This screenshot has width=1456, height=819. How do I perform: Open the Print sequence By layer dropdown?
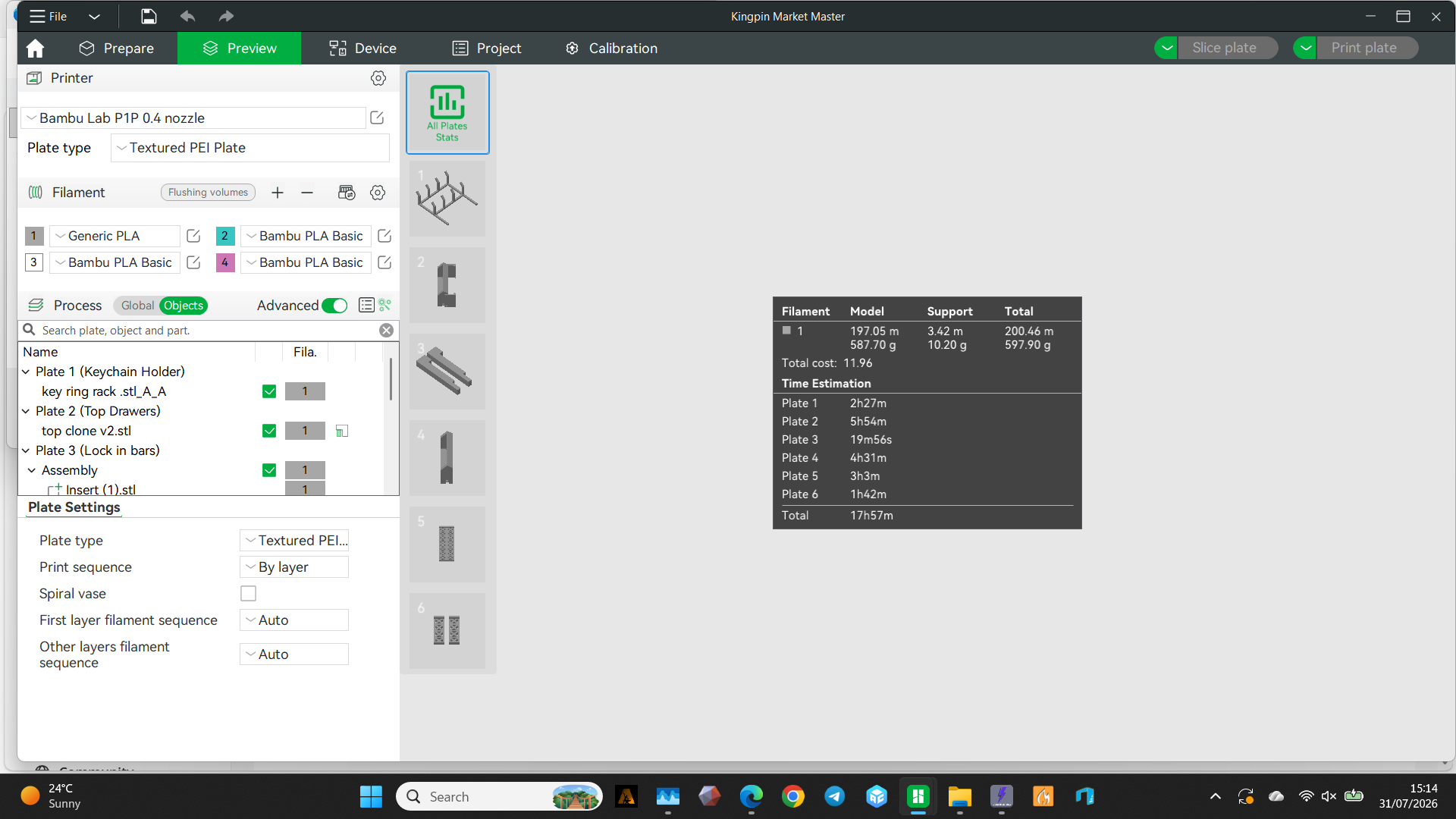294,567
